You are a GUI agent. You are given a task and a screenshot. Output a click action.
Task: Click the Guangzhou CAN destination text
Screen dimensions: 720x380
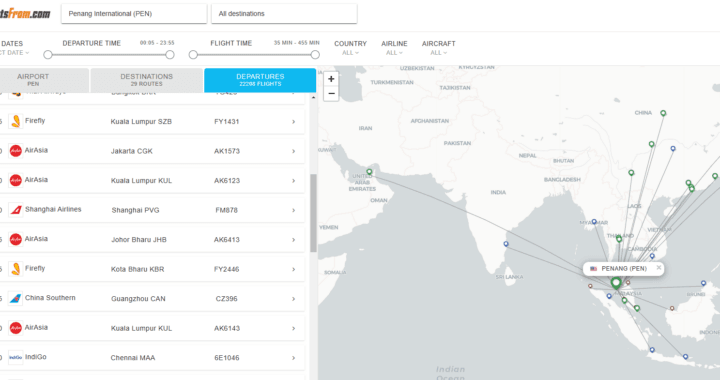pos(138,299)
